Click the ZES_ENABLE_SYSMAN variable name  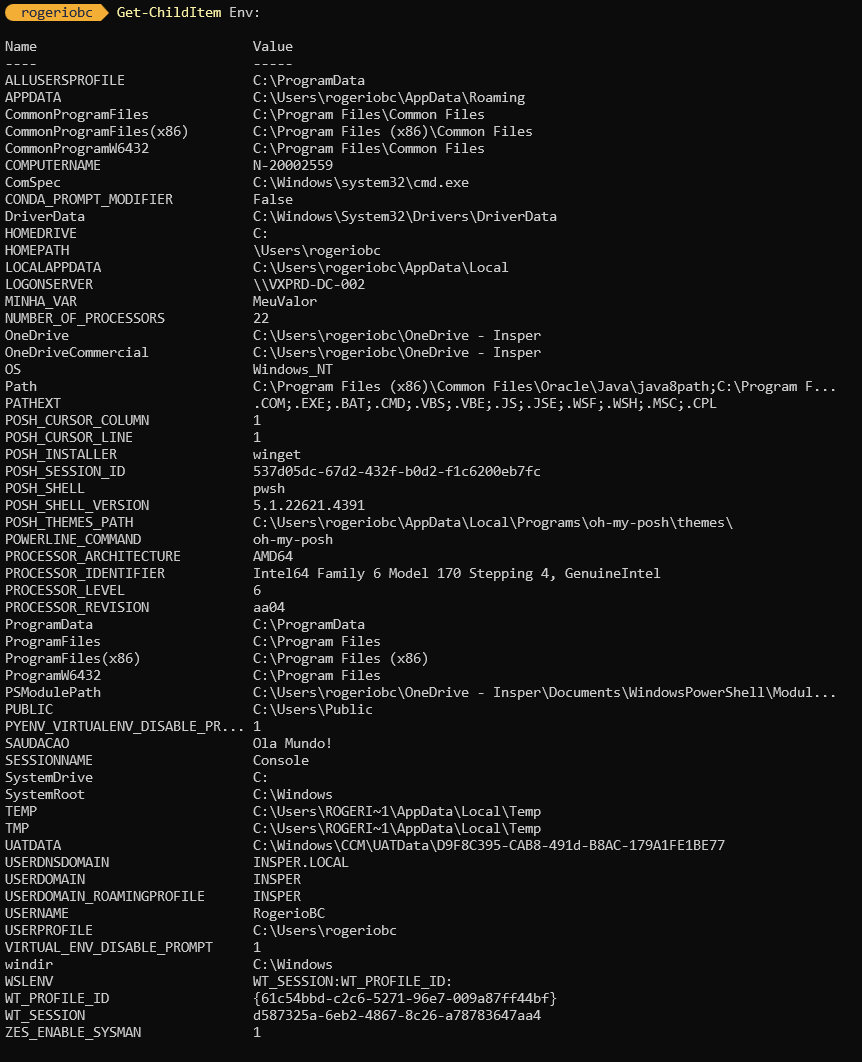[x=73, y=1032]
